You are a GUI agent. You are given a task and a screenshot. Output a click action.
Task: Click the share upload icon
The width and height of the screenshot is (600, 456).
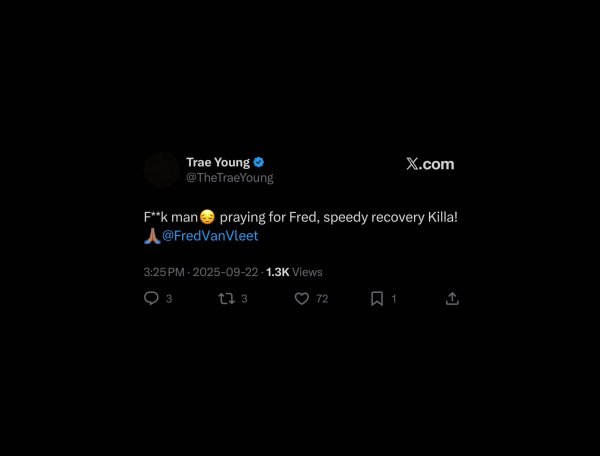coord(452,299)
